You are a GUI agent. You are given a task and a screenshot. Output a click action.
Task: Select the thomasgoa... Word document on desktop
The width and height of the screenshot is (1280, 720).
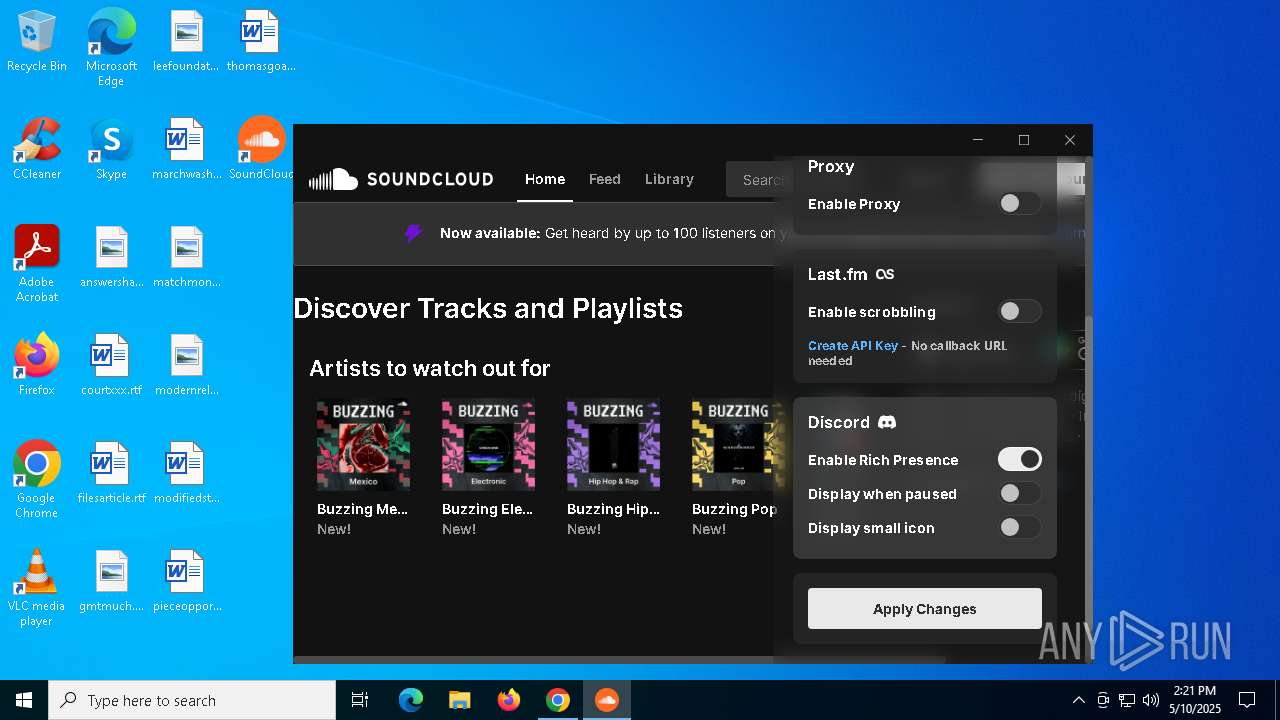pyautogui.click(x=261, y=42)
